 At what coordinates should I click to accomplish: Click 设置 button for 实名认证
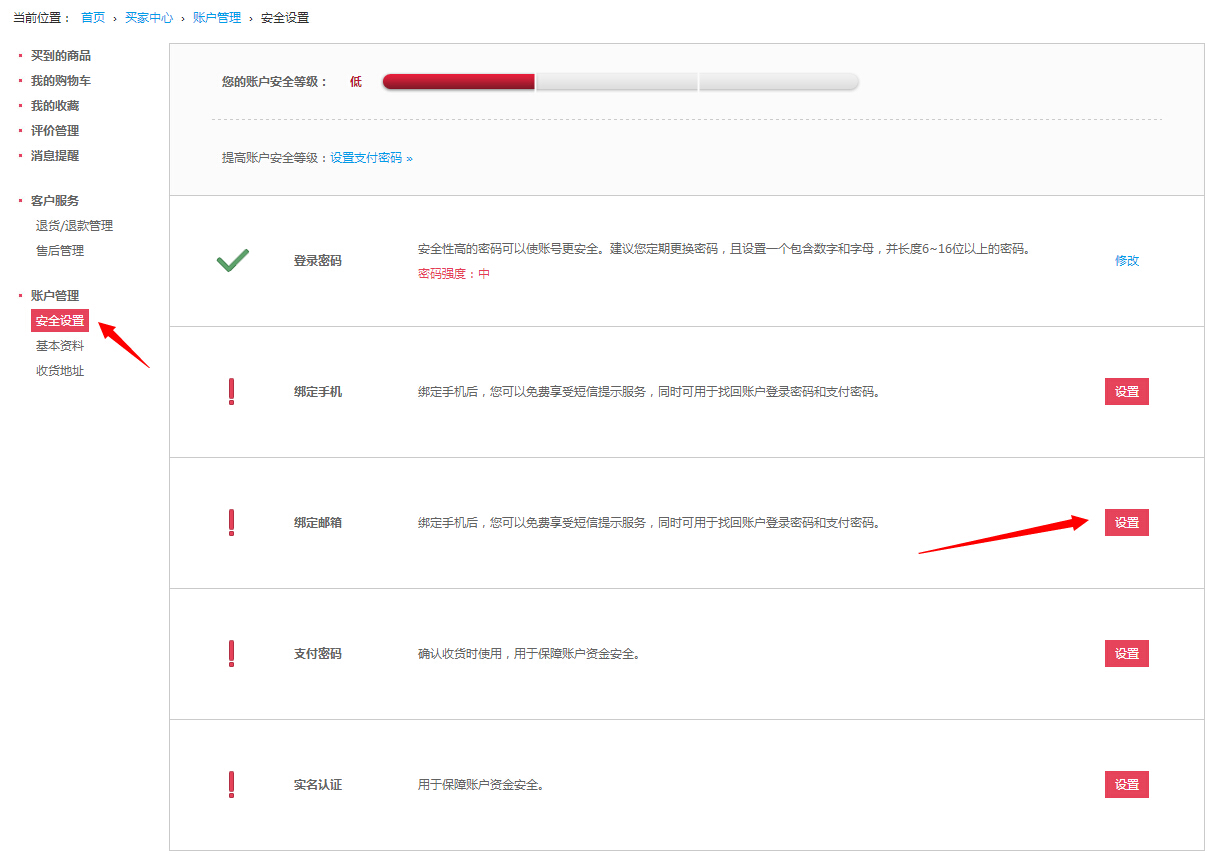click(1127, 785)
